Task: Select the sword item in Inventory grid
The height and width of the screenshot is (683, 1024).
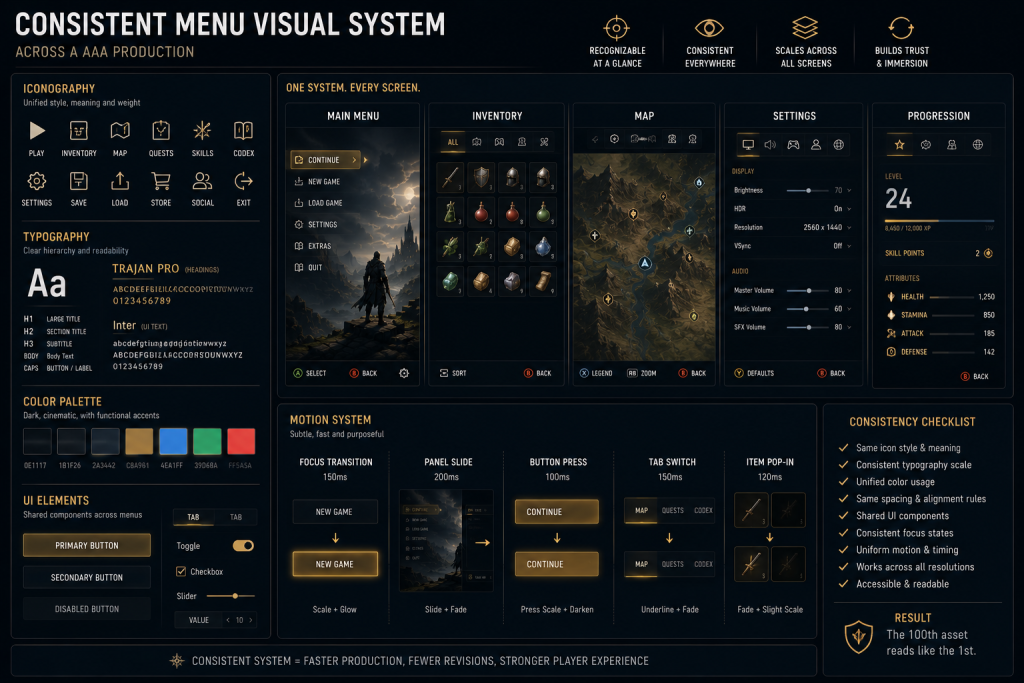Action: (451, 177)
